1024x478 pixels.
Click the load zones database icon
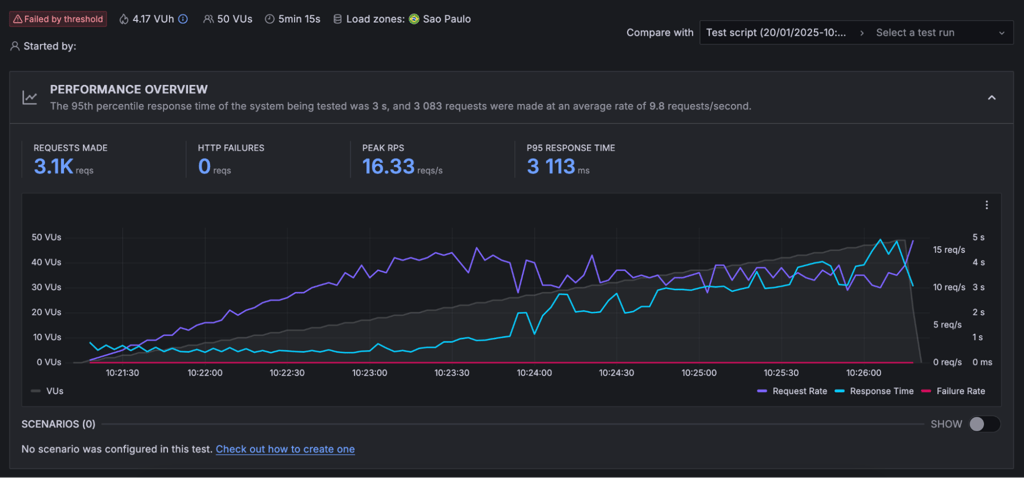(x=337, y=20)
